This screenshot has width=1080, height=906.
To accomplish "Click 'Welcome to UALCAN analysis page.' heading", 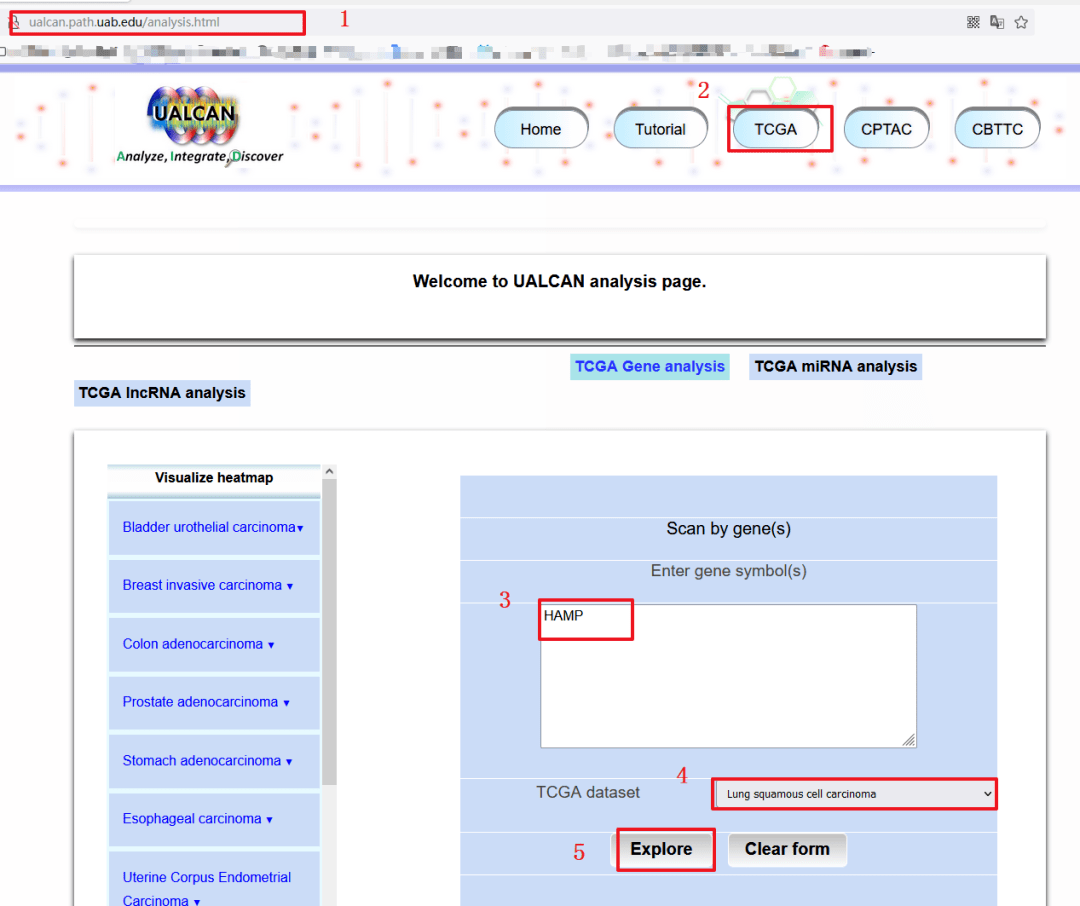I will coord(559,281).
